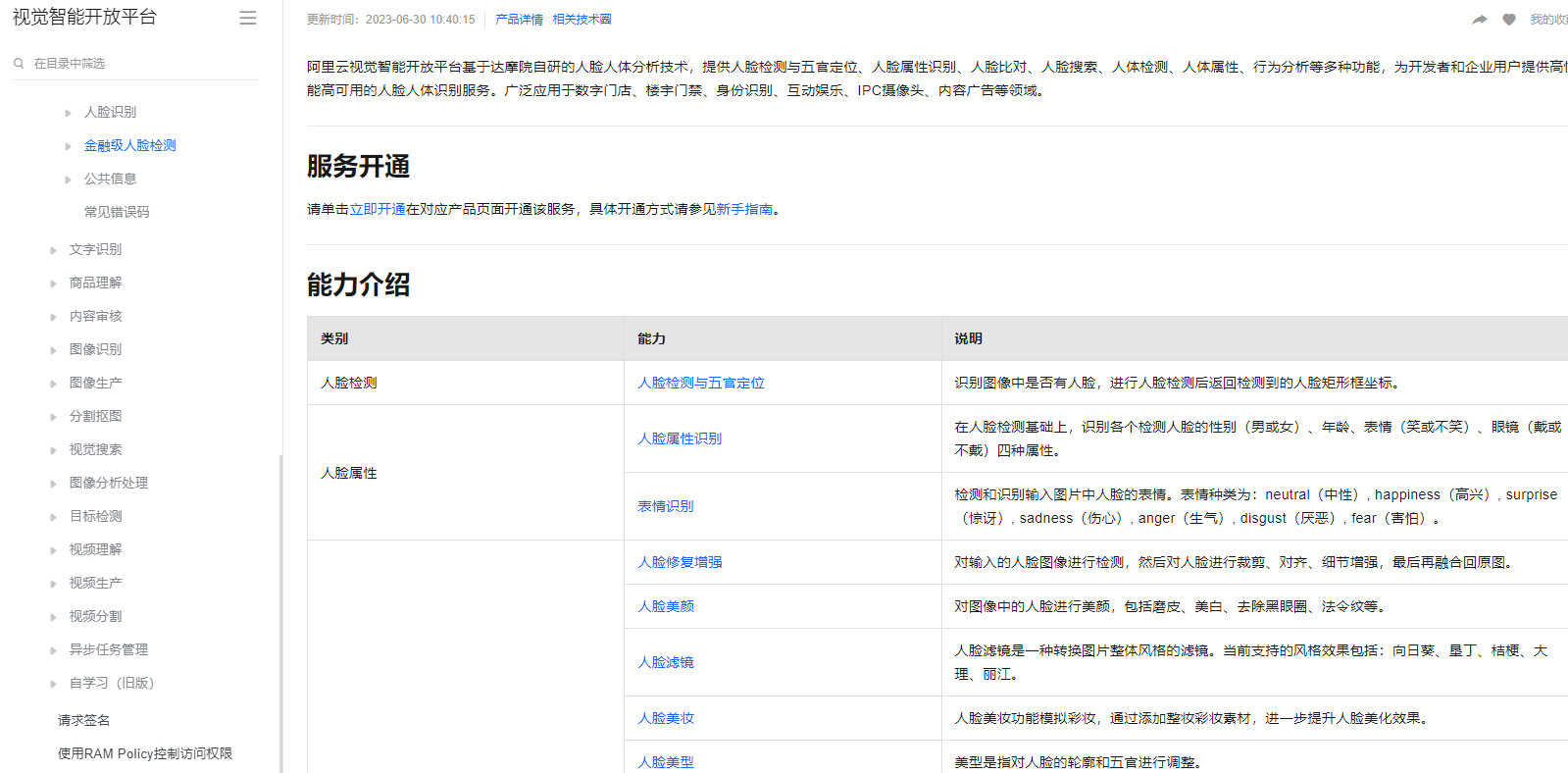
Task: Select 文字识别 in the sidebar
Action: pos(95,249)
